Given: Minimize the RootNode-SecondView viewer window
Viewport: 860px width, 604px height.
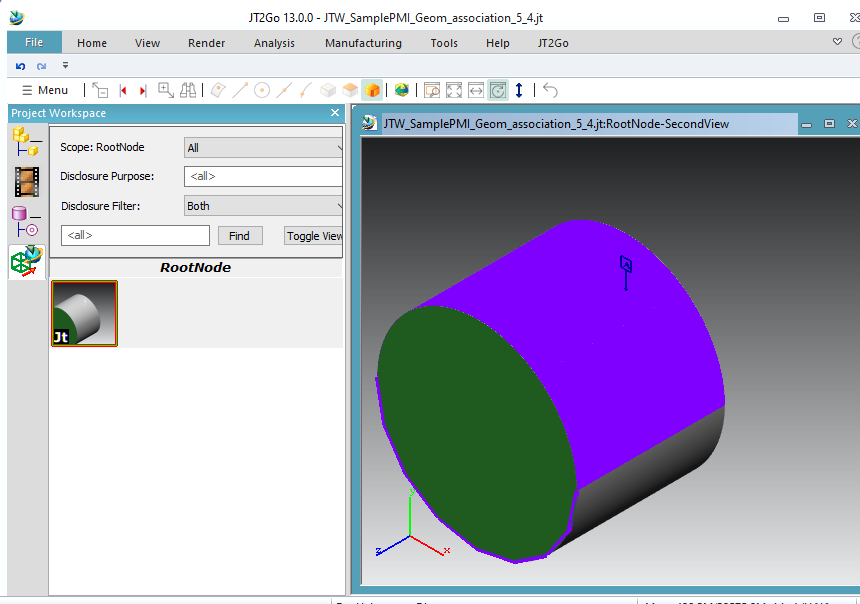Looking at the screenshot, I should [x=806, y=125].
